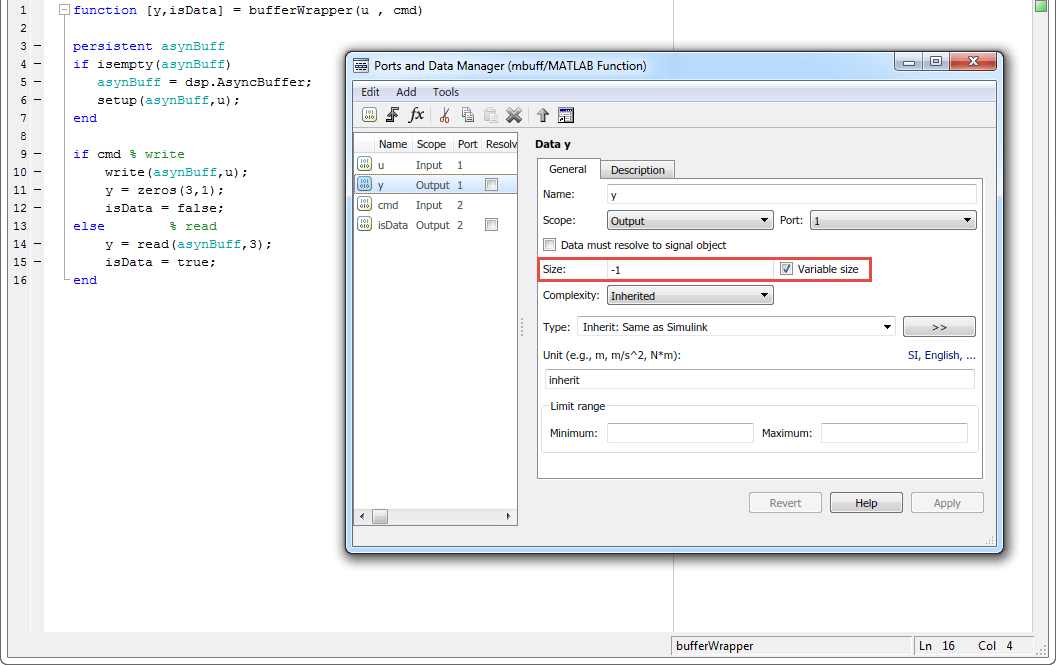Click the breakpoint dash on line 14

coord(38,244)
